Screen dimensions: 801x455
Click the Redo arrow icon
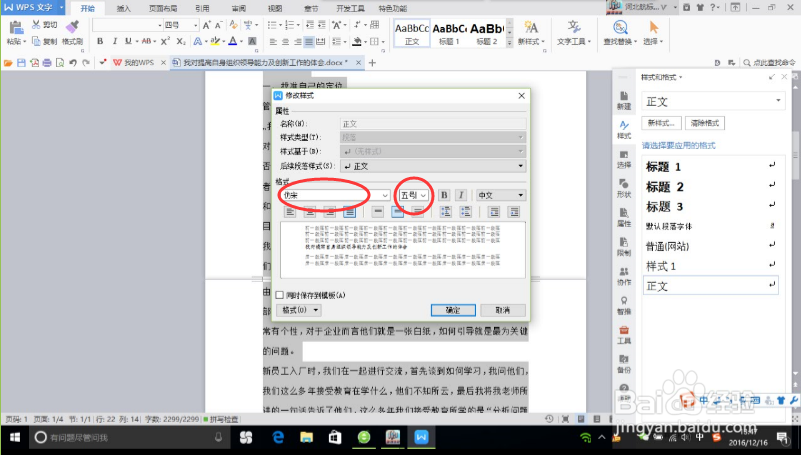[86, 62]
